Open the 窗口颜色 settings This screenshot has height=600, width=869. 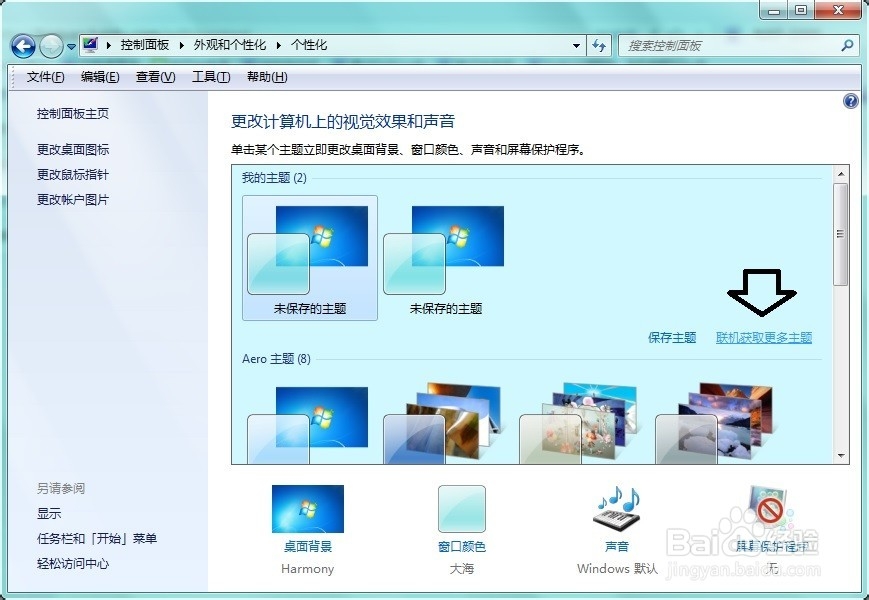(x=461, y=512)
